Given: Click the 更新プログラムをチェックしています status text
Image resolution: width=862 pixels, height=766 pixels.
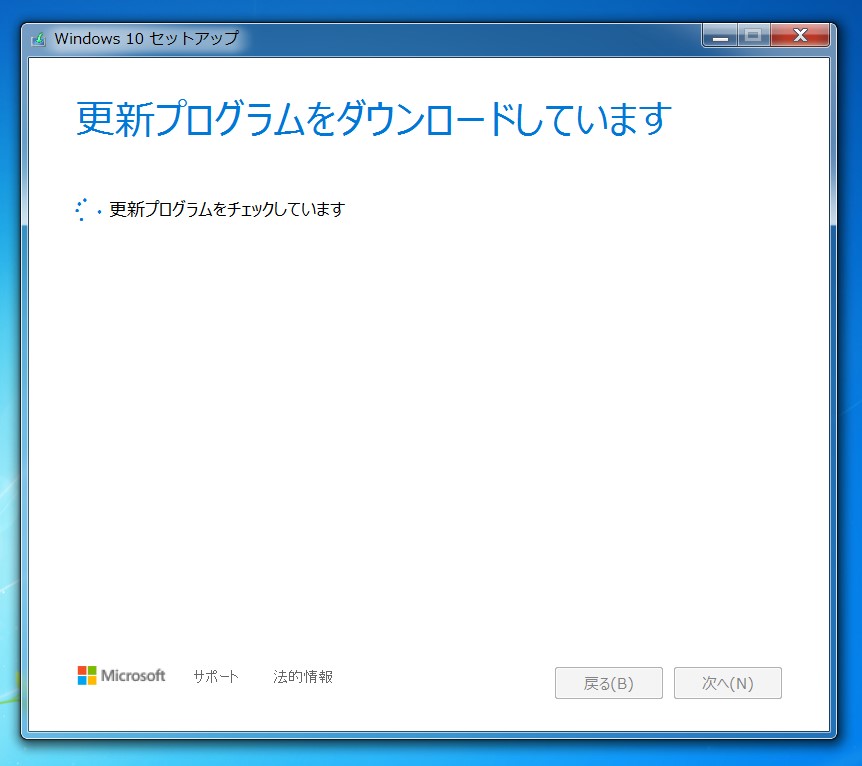Looking at the screenshot, I should pyautogui.click(x=225, y=209).
